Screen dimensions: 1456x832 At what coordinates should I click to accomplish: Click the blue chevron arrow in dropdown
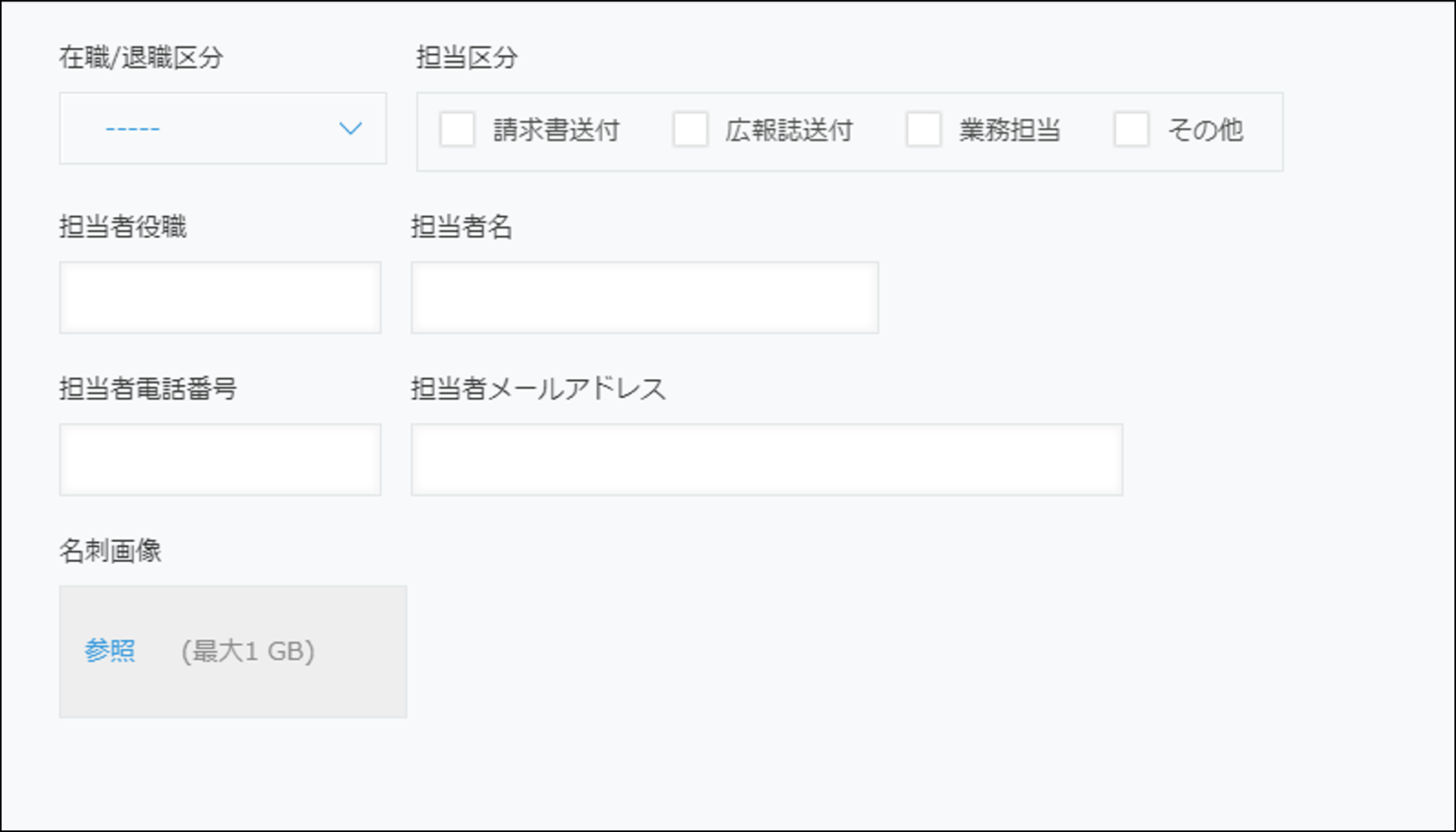click(x=351, y=128)
